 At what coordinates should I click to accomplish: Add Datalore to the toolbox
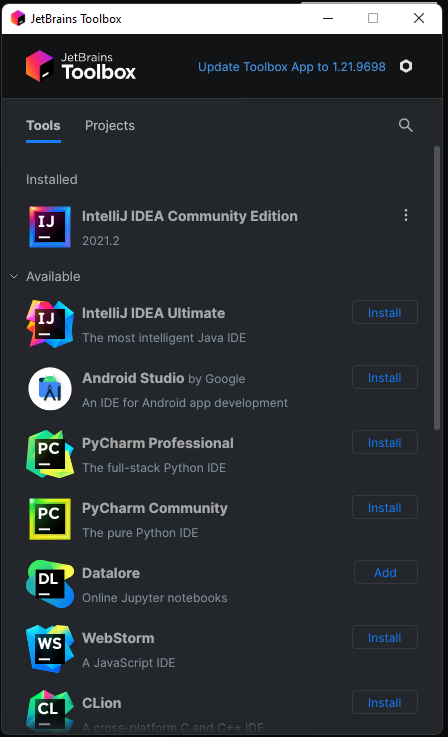pyautogui.click(x=385, y=572)
